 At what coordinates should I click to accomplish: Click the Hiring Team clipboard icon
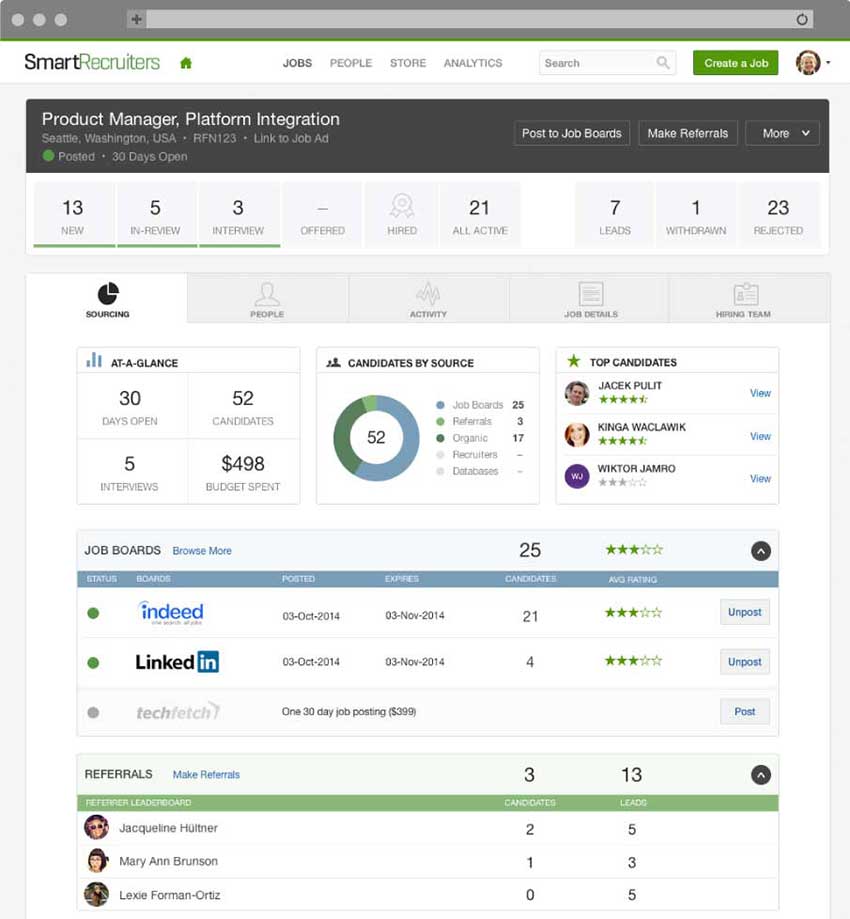744,296
